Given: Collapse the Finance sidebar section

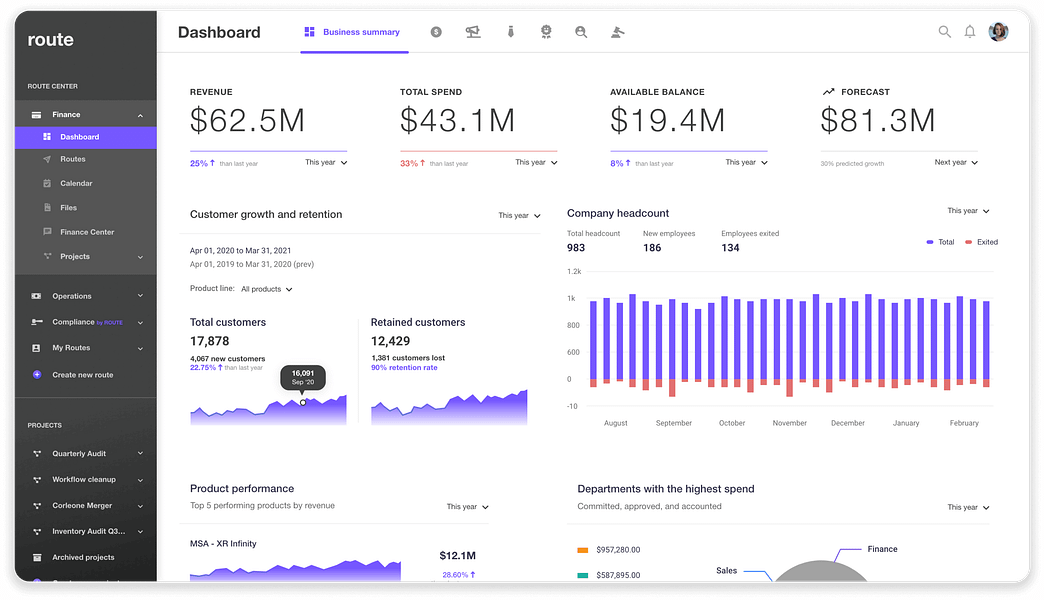Looking at the screenshot, I should coord(140,115).
